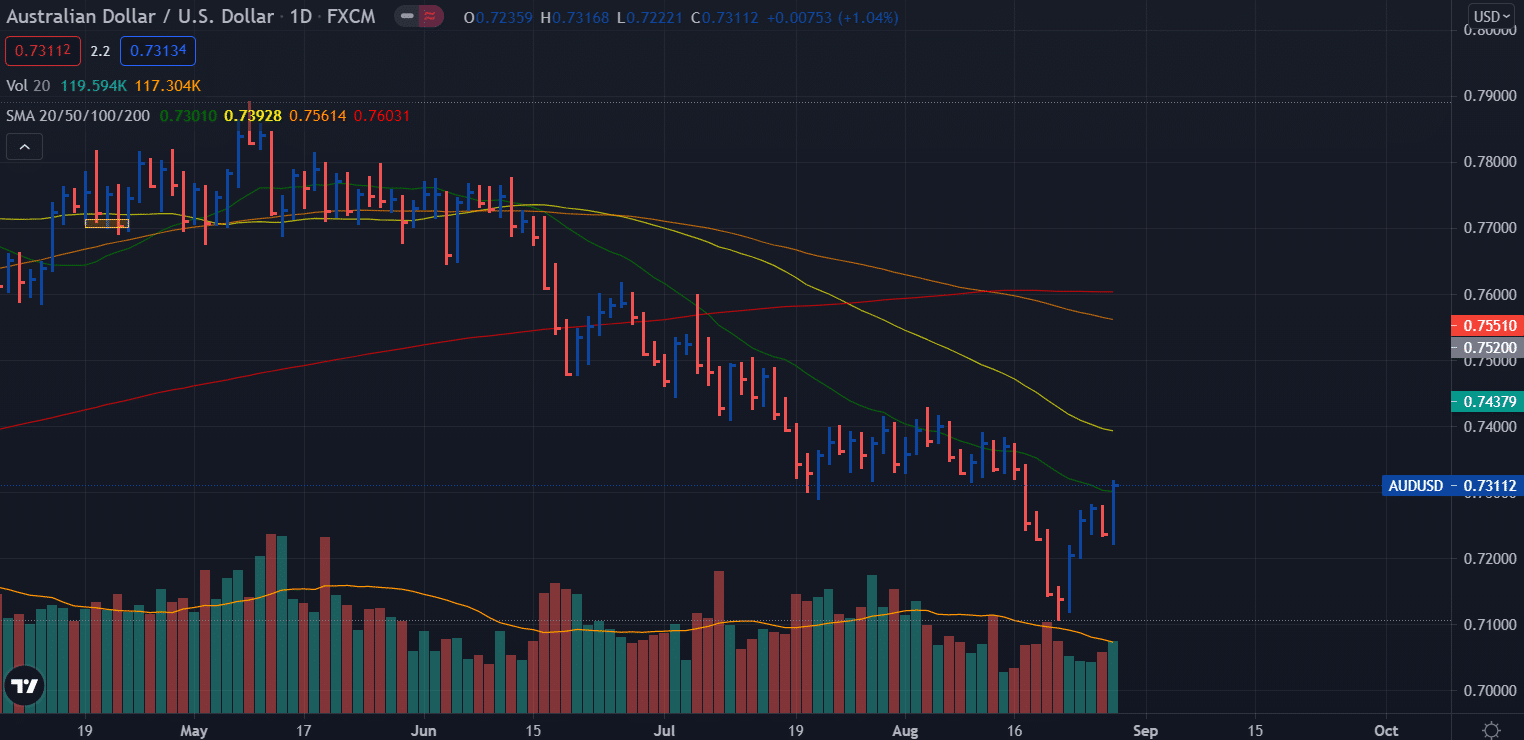Screen dimensions: 1524x740
Task: Click the market status dash icon
Action: 407,17
